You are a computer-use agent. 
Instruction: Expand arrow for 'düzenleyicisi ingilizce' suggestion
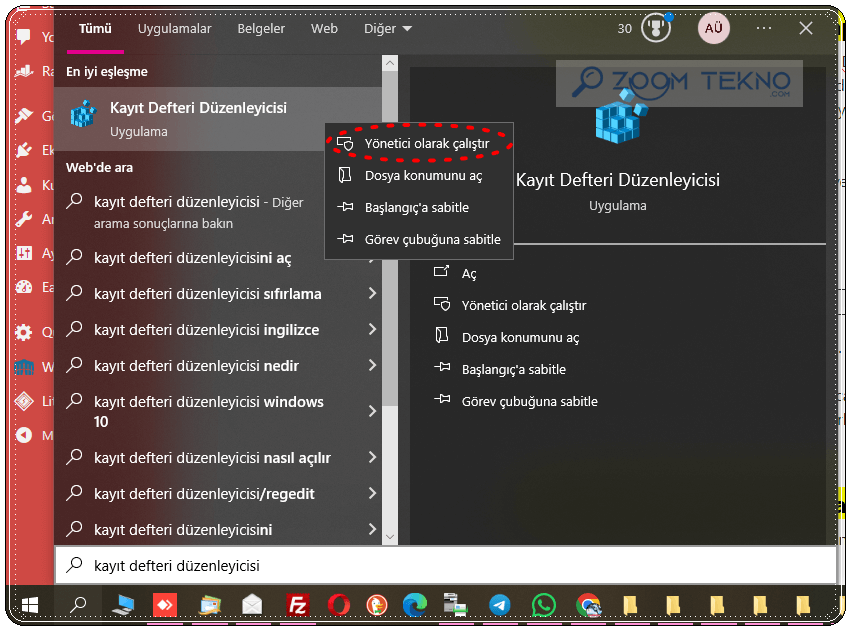372,329
